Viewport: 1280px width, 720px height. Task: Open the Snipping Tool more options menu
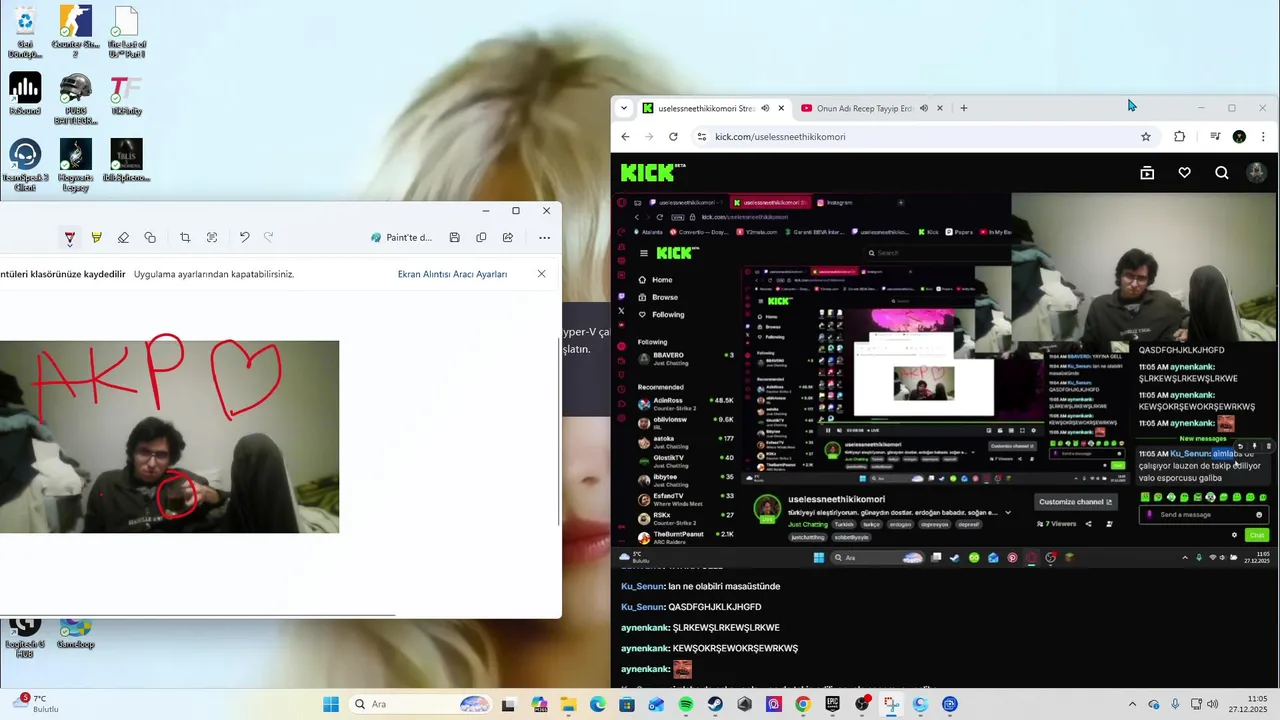coord(544,238)
